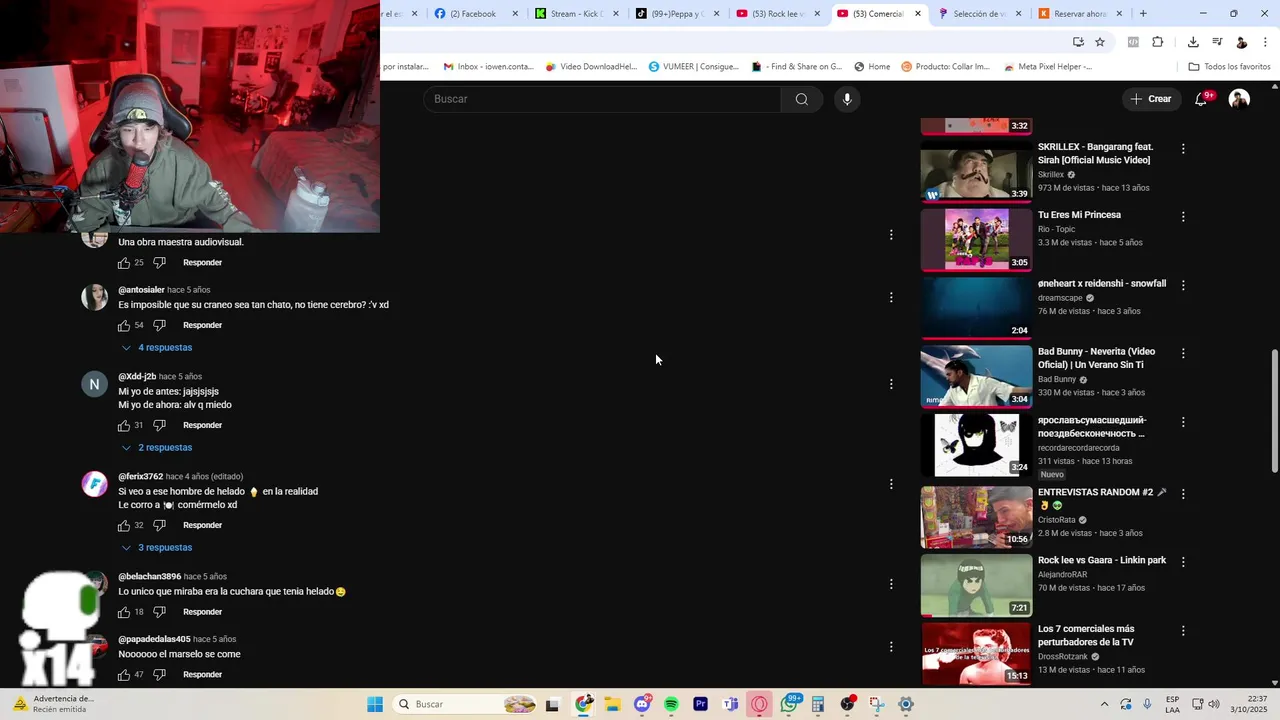Open Spotify from the taskbar
1280x720 pixels.
coord(671,704)
